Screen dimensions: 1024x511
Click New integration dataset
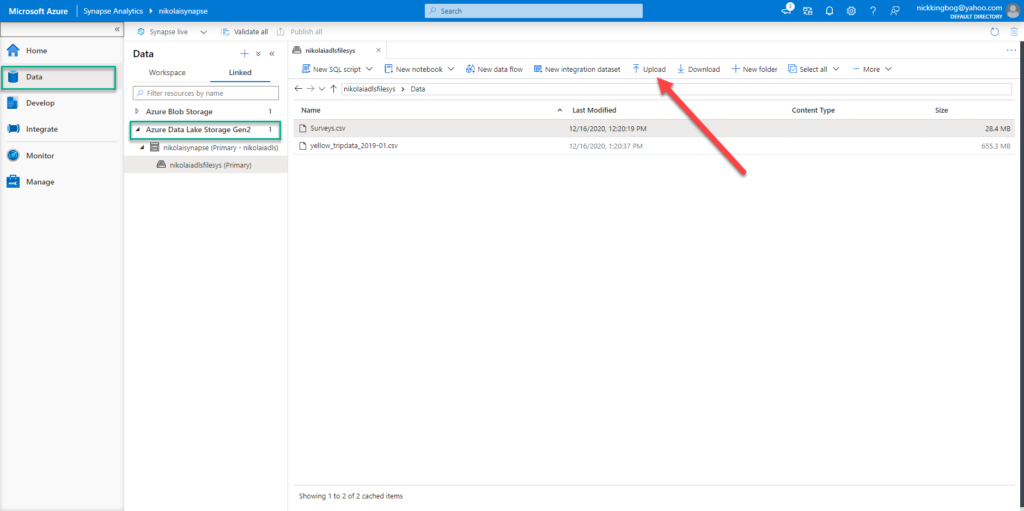click(x=577, y=69)
